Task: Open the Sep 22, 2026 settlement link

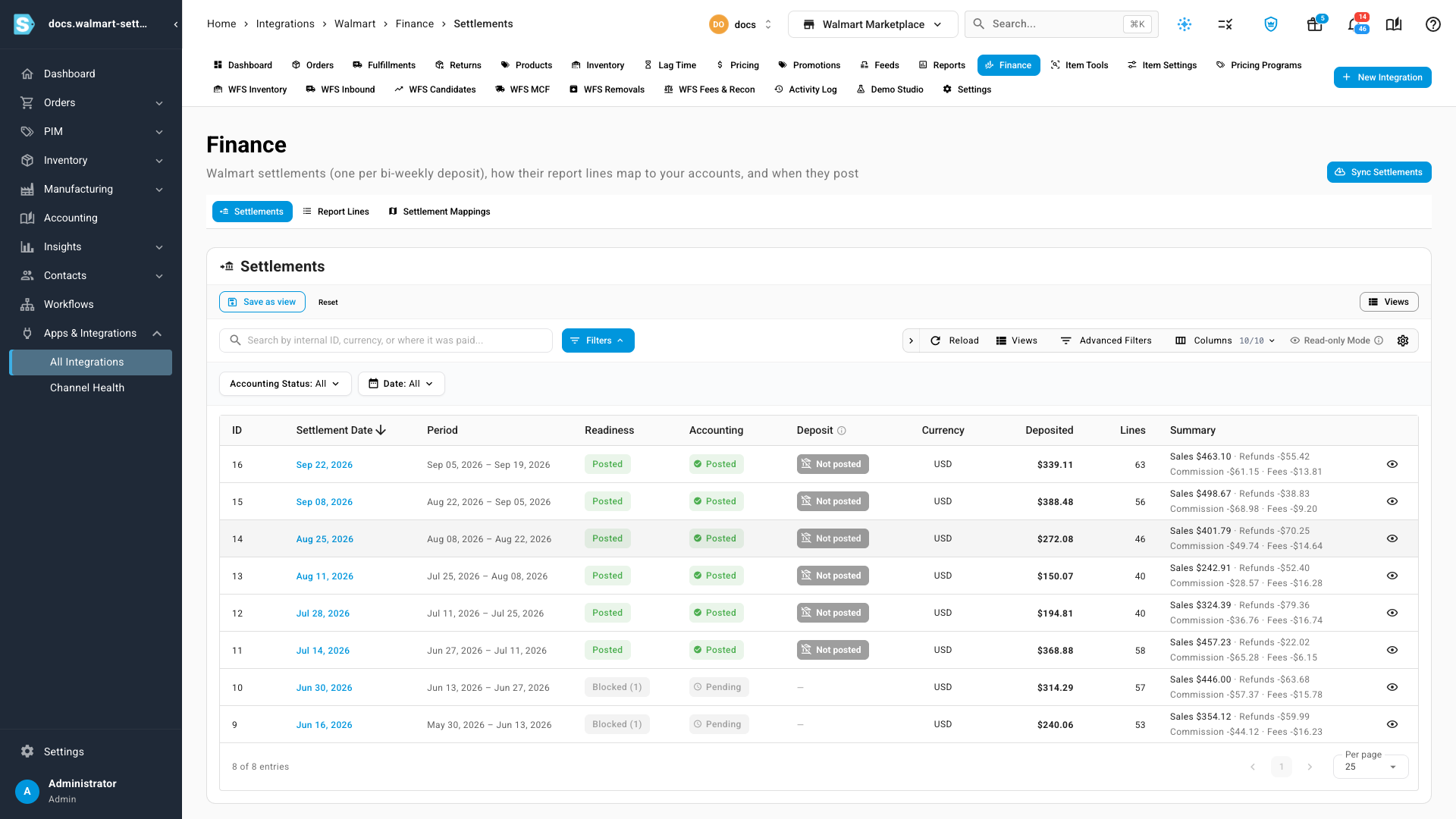Action: coord(324,465)
